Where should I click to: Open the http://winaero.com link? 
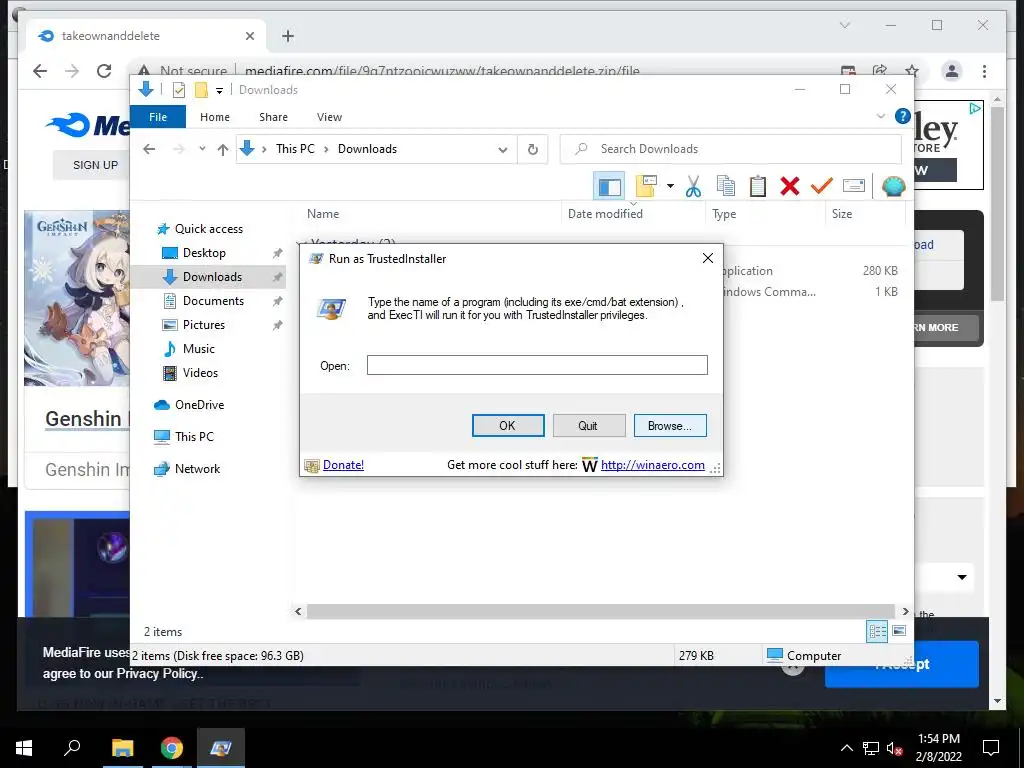(652, 465)
